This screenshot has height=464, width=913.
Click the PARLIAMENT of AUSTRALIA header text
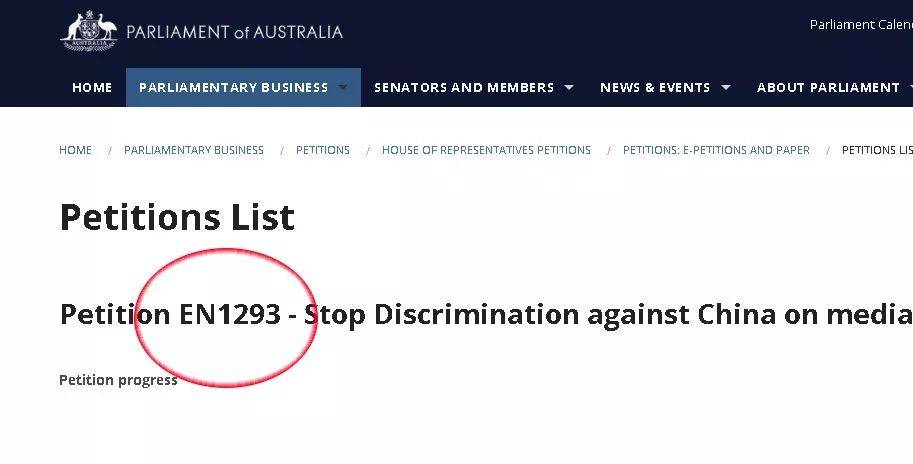click(234, 31)
